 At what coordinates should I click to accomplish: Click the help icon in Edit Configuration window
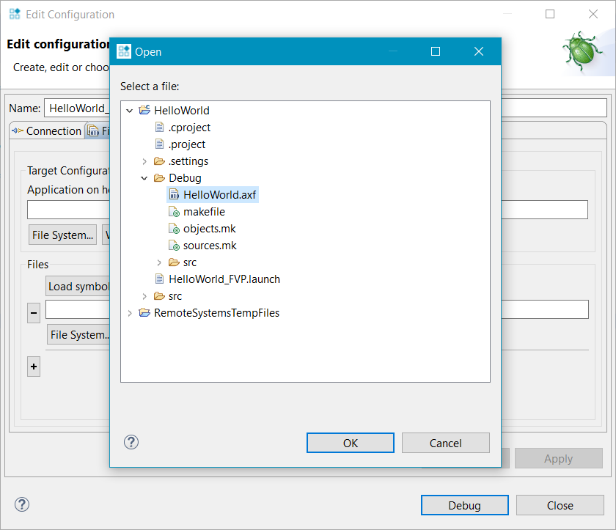point(22,504)
